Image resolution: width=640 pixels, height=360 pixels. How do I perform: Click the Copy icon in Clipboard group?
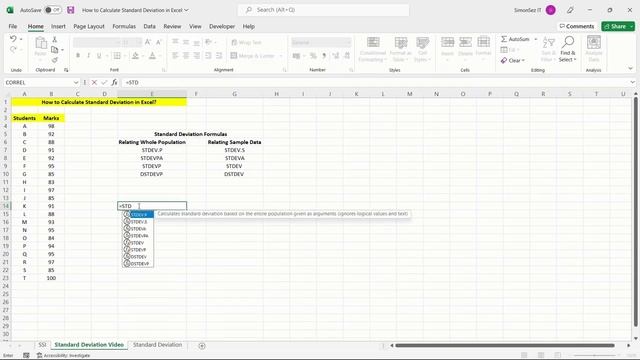point(54,49)
